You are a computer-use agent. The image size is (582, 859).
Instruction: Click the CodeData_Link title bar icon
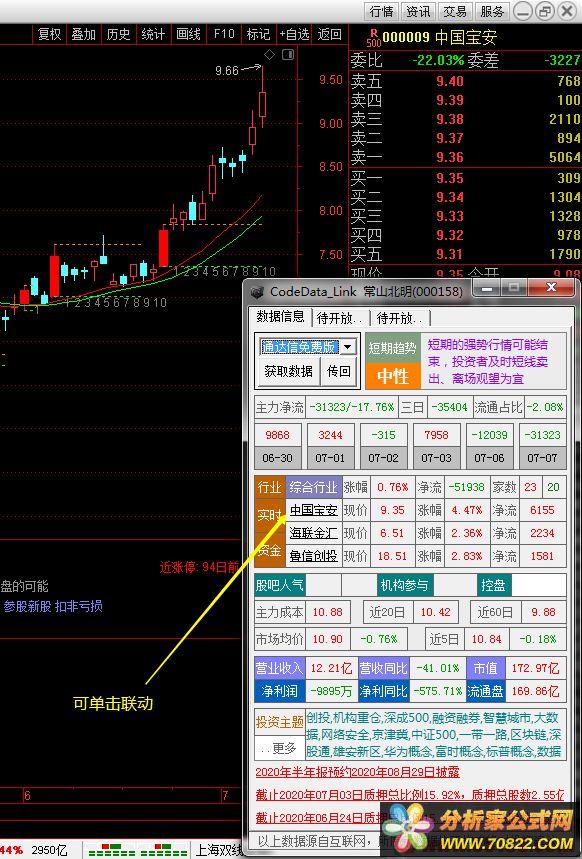257,292
